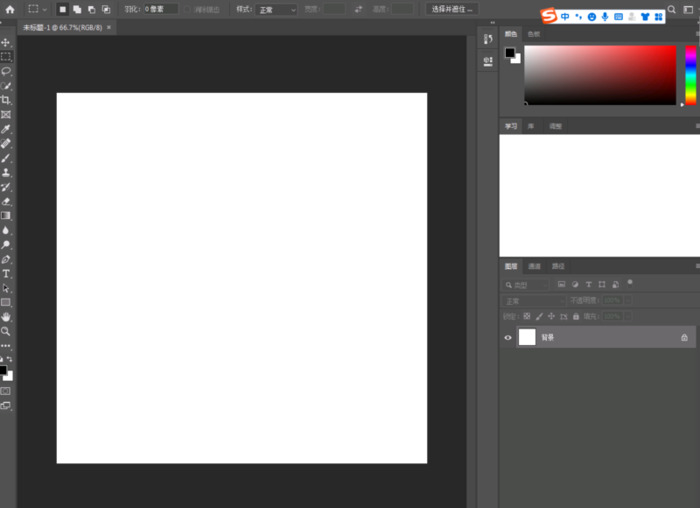
Task: Select the Crop tool
Action: click(6, 100)
